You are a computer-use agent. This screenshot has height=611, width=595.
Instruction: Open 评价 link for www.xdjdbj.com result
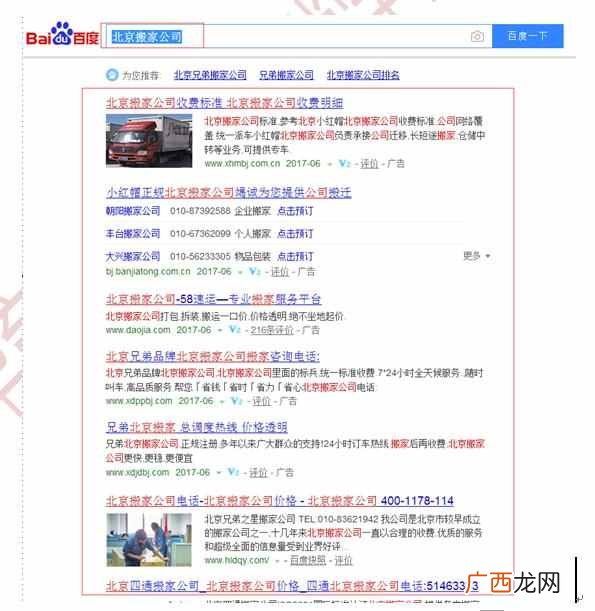(258, 472)
